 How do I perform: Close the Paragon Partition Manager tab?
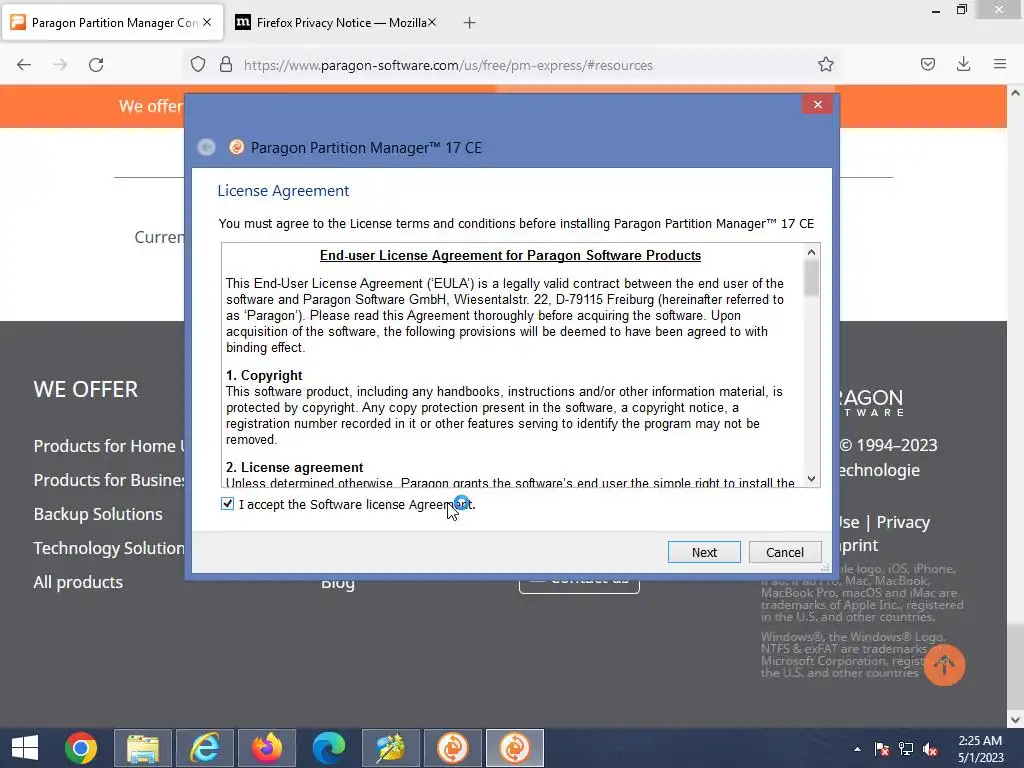(x=207, y=22)
